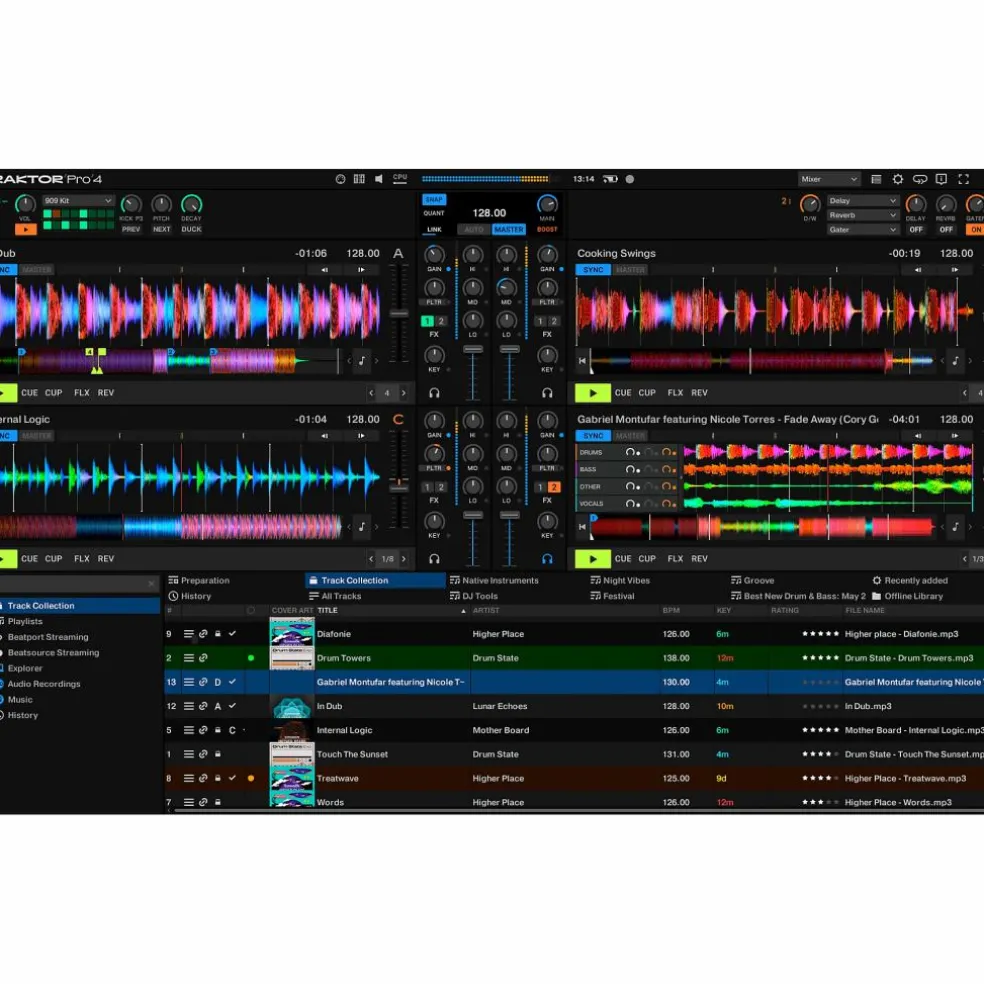
Task: Open the Festival playlist tab
Action: 612,596
